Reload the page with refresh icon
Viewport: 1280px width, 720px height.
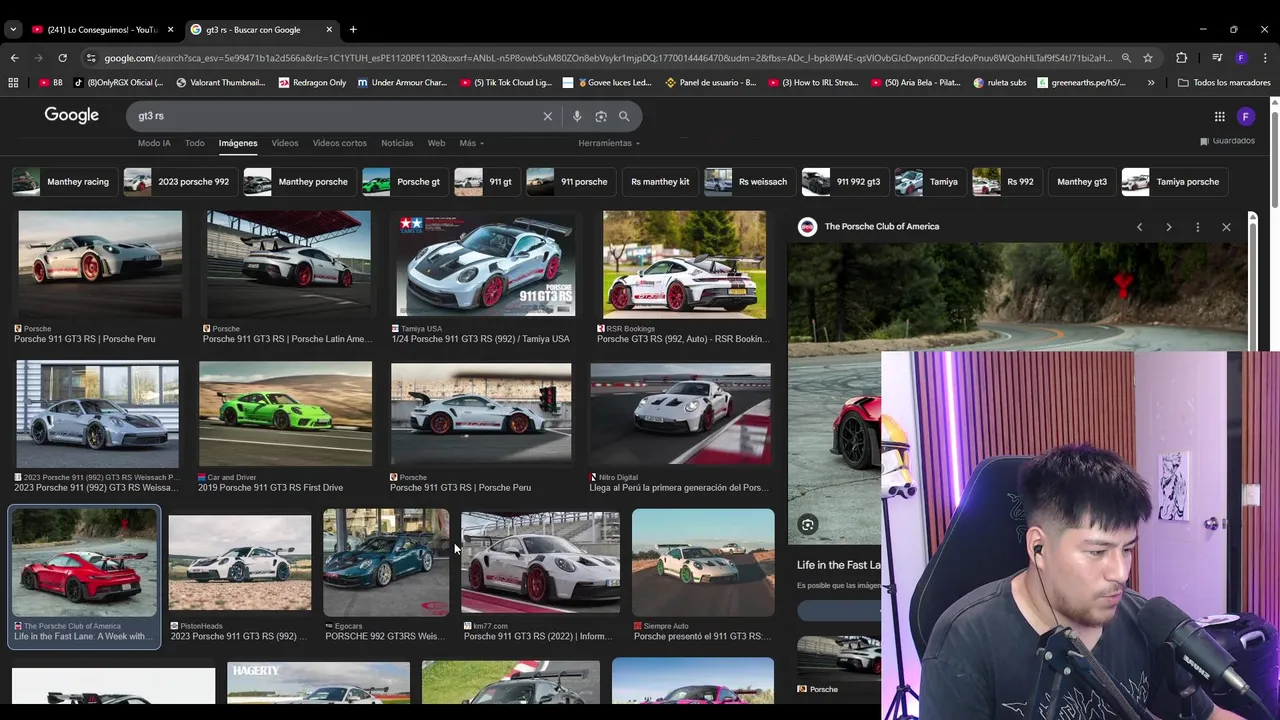coord(62,58)
